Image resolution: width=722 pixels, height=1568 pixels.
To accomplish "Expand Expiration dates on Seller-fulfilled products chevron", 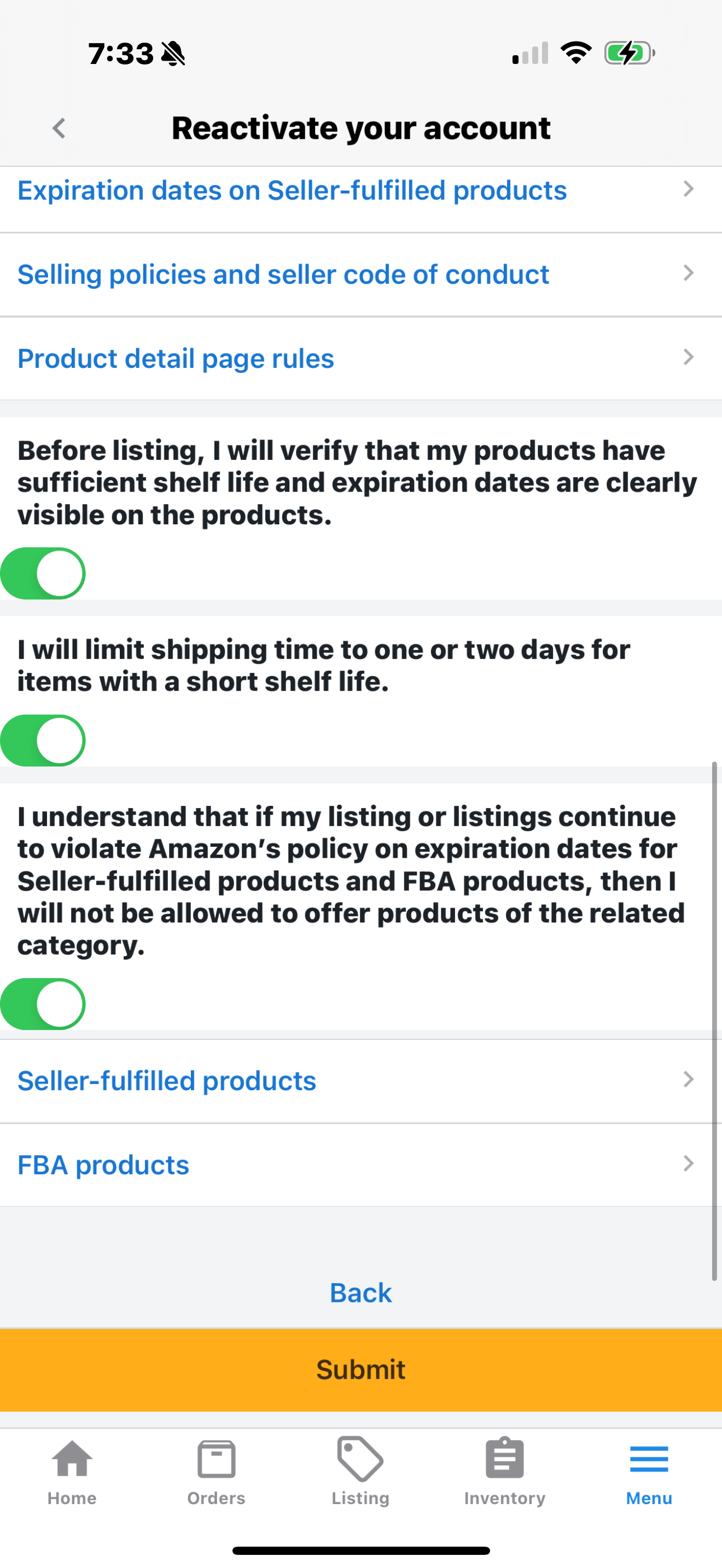I will pyautogui.click(x=689, y=189).
